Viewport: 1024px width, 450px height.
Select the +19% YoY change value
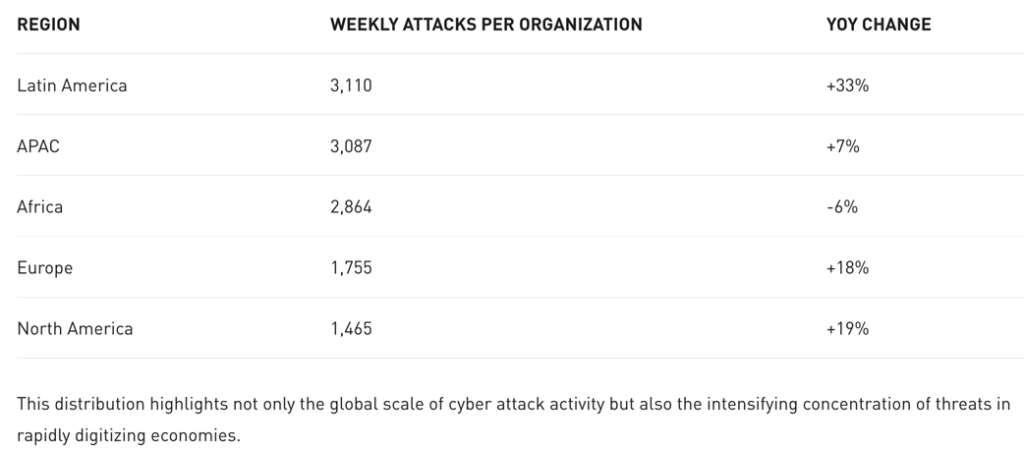click(848, 328)
